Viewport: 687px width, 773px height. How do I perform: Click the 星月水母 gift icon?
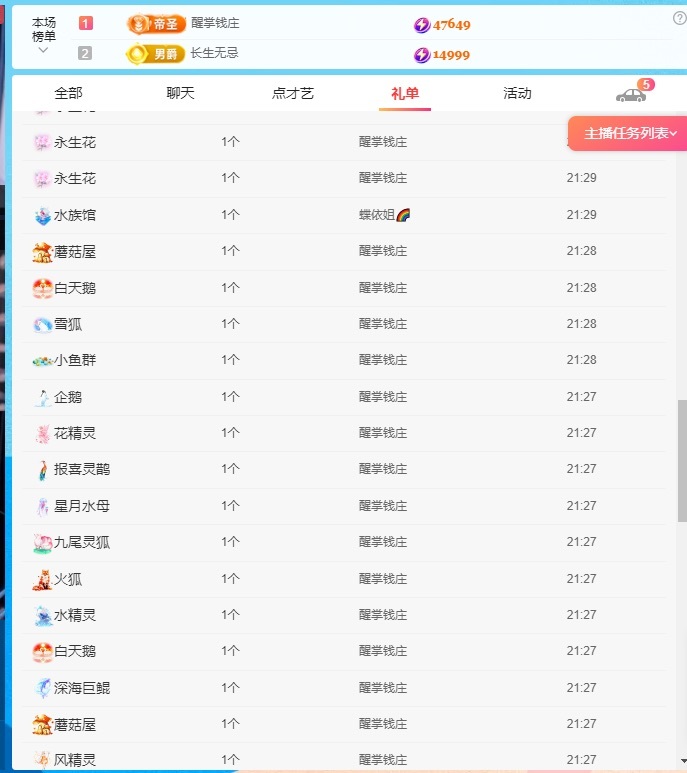pos(43,506)
